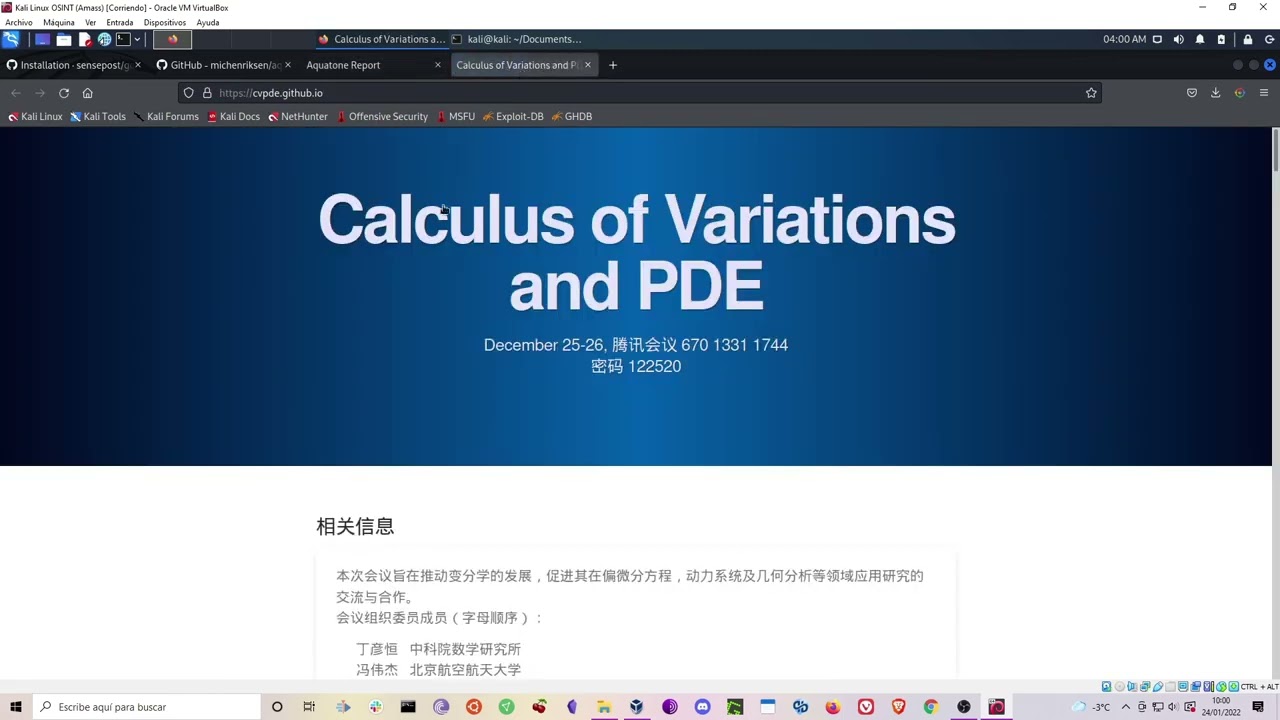
Task: Open the Exploit-DB bookmark
Action: tap(513, 117)
